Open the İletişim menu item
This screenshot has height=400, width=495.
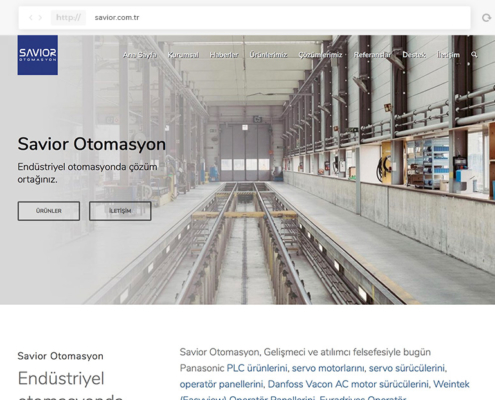pos(448,55)
